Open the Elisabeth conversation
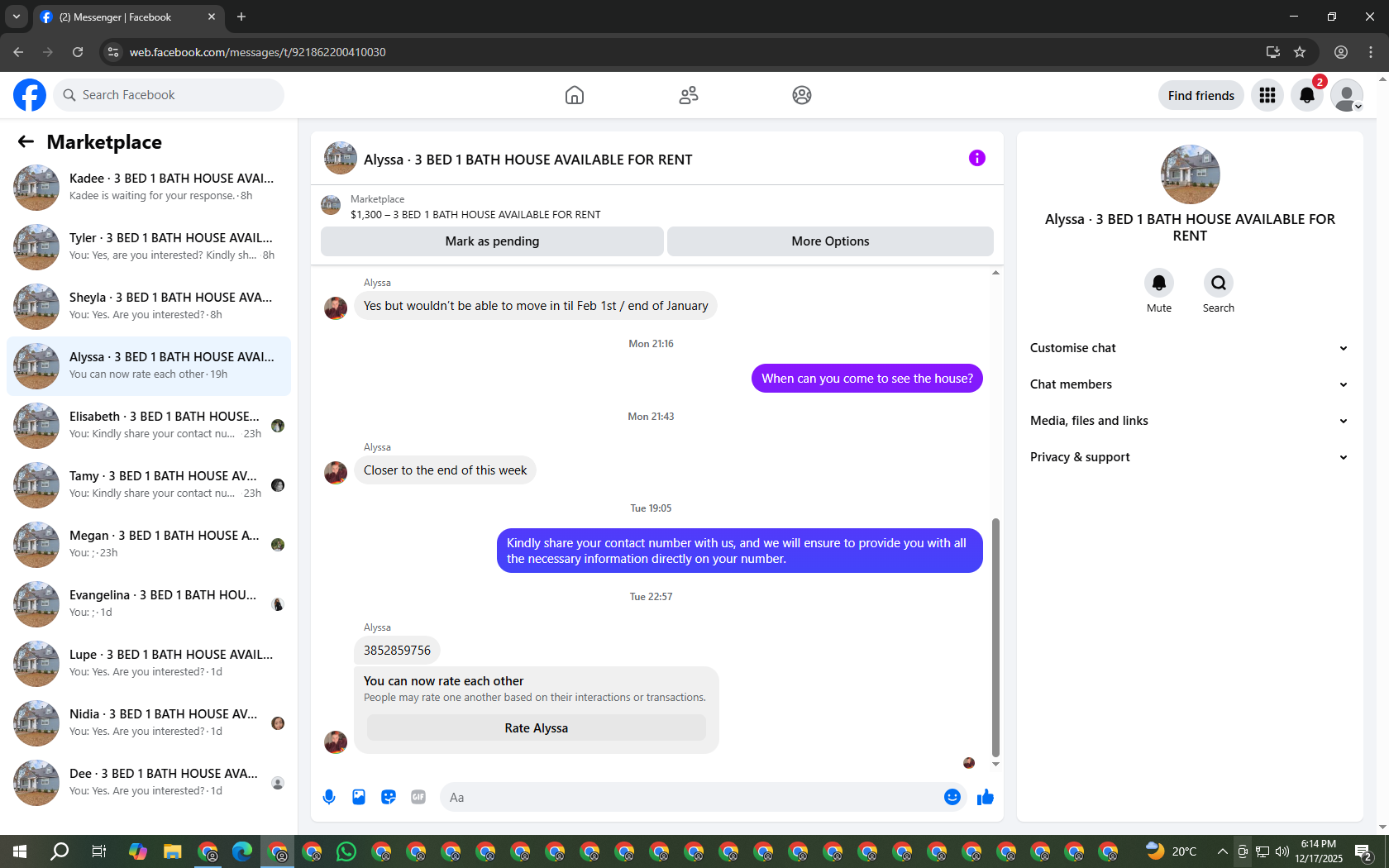Image resolution: width=1389 pixels, height=868 pixels. (149, 425)
